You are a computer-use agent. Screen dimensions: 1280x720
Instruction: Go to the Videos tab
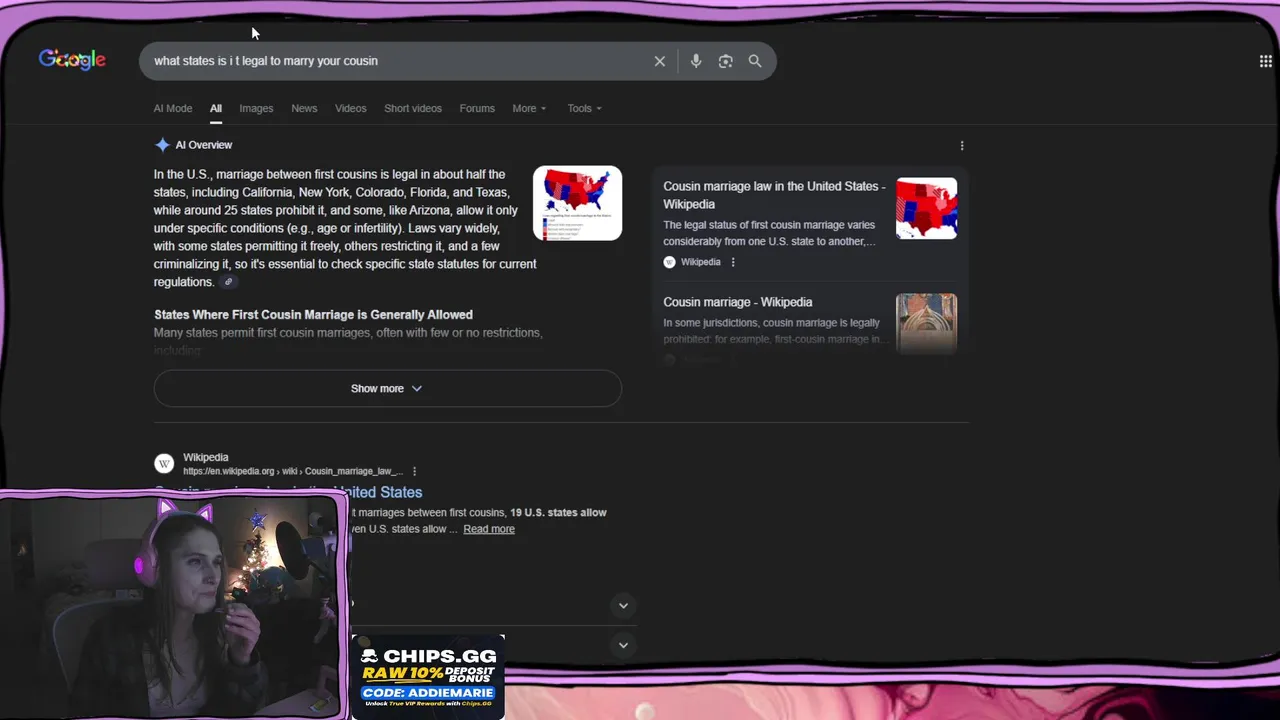click(351, 108)
